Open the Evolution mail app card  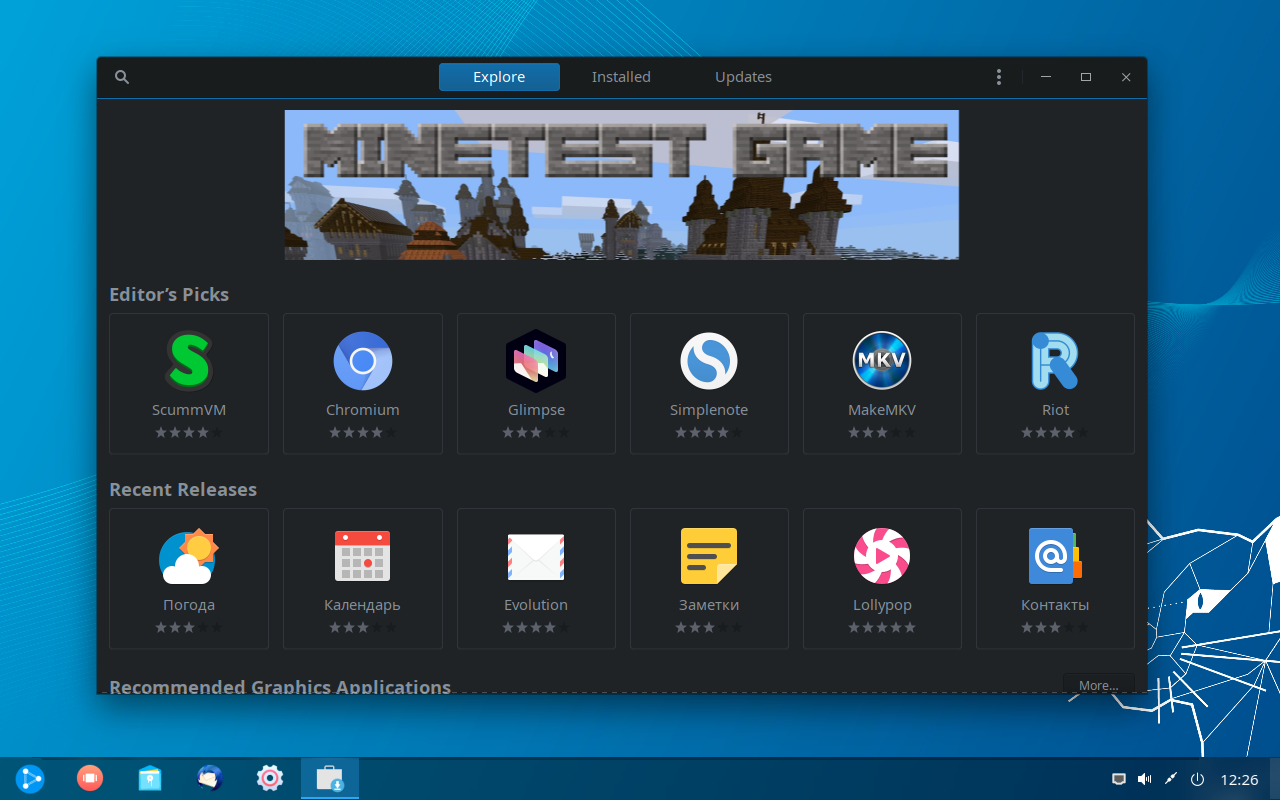(536, 579)
